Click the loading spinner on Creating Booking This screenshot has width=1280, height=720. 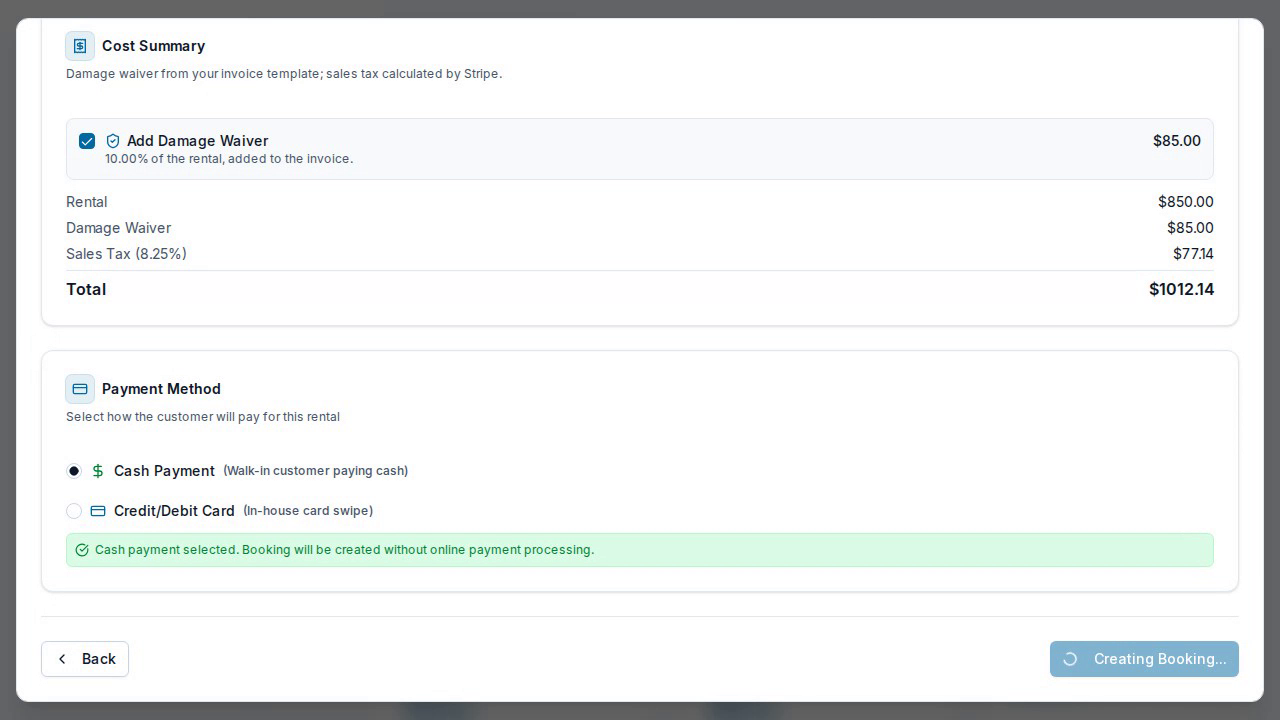coord(1070,659)
